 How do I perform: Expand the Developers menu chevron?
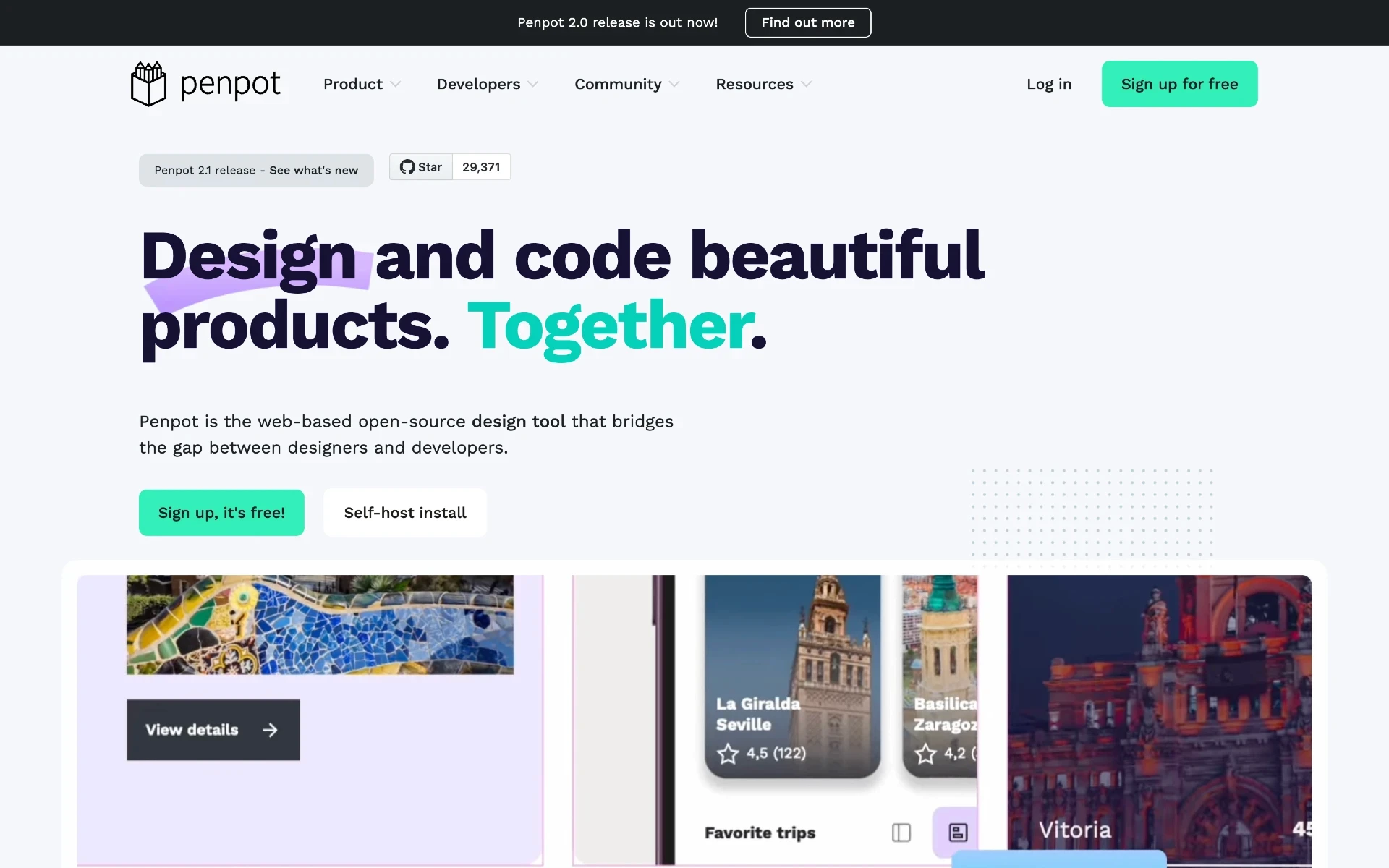pyautogui.click(x=533, y=85)
